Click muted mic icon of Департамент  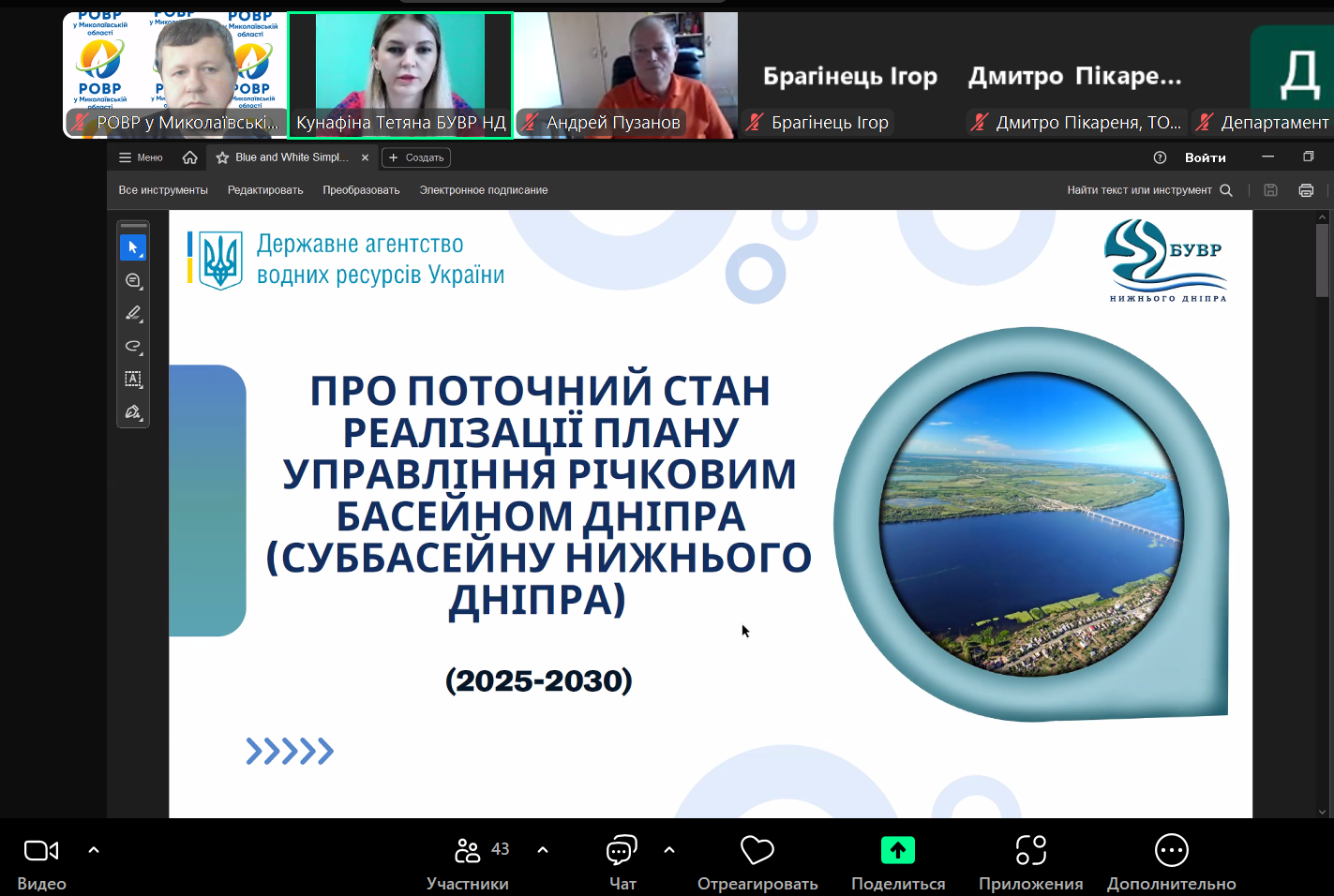click(x=1205, y=122)
